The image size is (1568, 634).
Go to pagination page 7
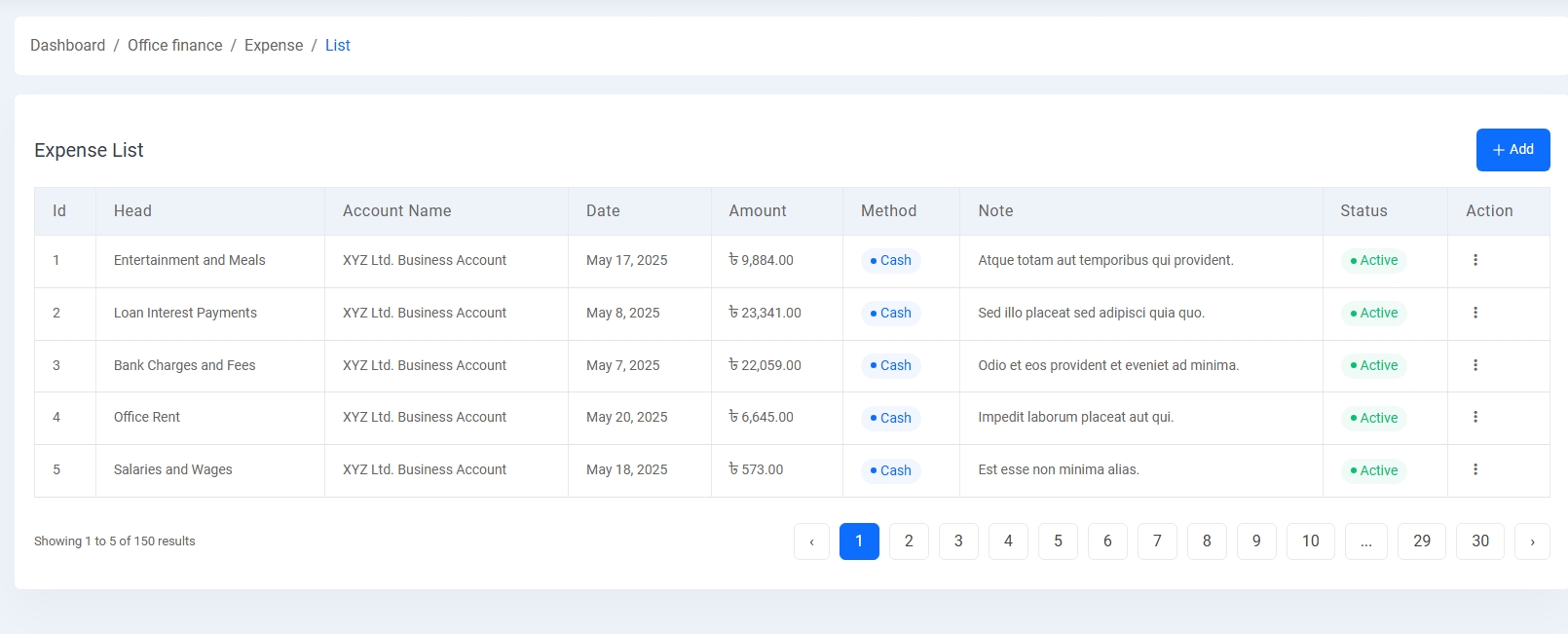(1157, 541)
